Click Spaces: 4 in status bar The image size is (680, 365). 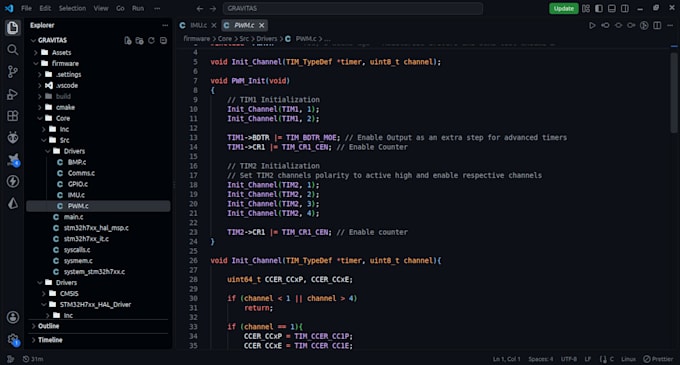point(540,359)
